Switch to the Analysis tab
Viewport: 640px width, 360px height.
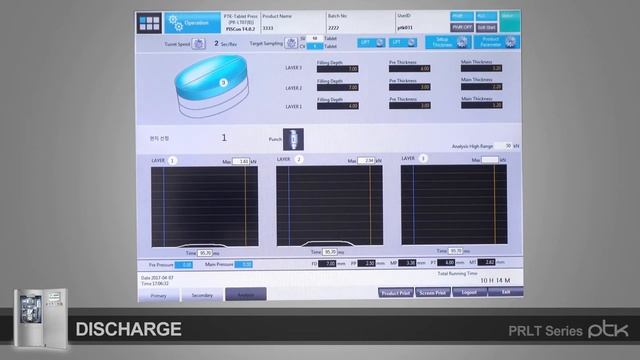(246, 294)
